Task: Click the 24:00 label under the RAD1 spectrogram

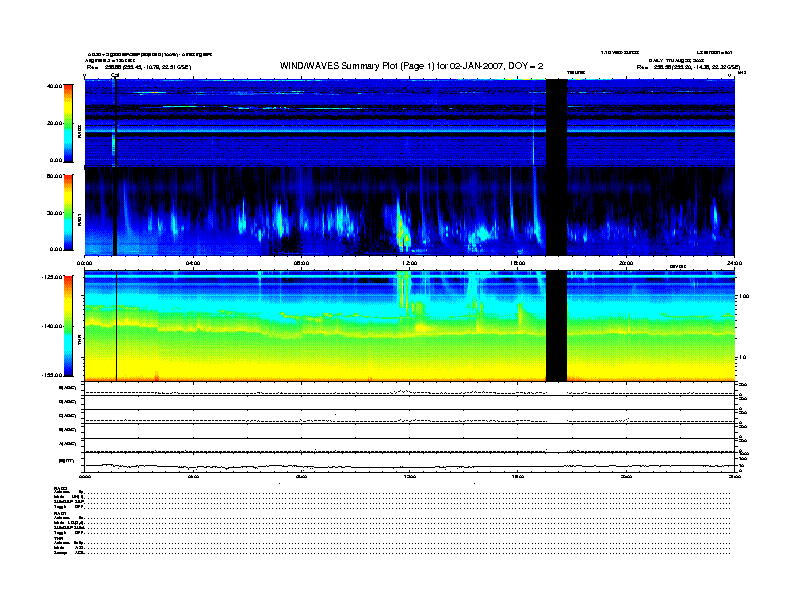Action: (x=734, y=263)
